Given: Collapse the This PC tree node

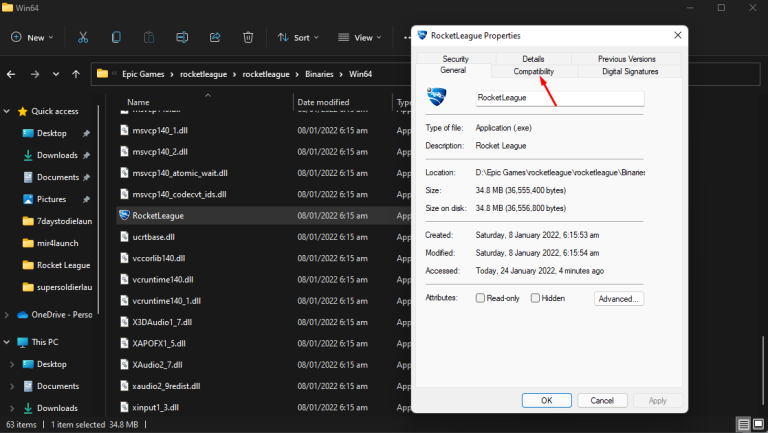Looking at the screenshot, I should tap(7, 342).
